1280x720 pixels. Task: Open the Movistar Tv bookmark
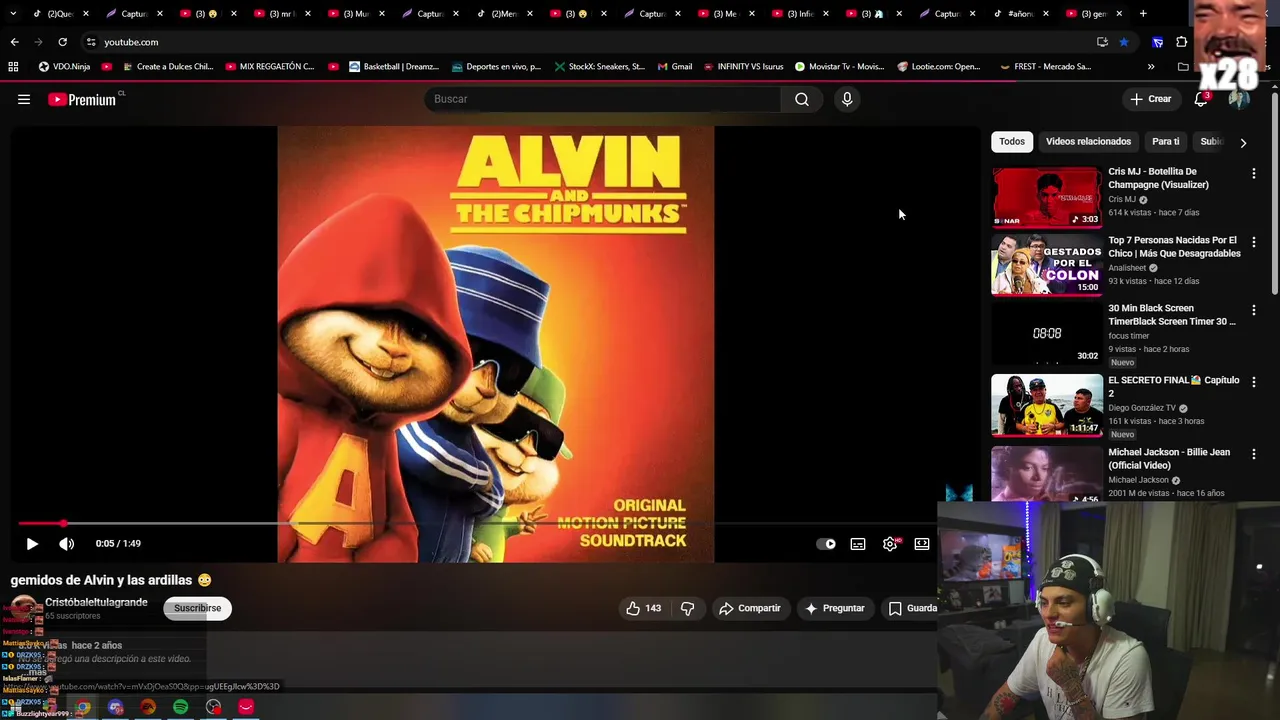[x=839, y=67]
